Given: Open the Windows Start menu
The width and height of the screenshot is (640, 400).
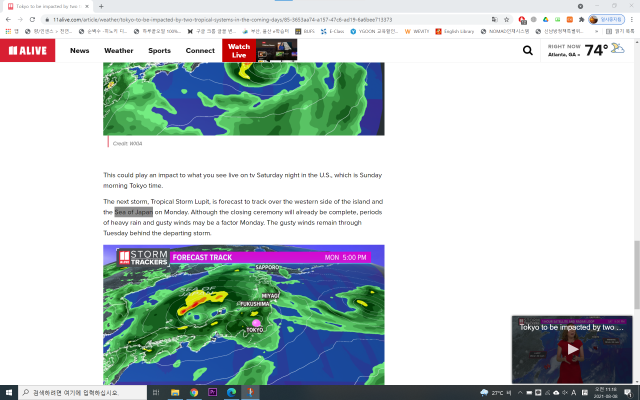Looking at the screenshot, I should click(9, 392).
